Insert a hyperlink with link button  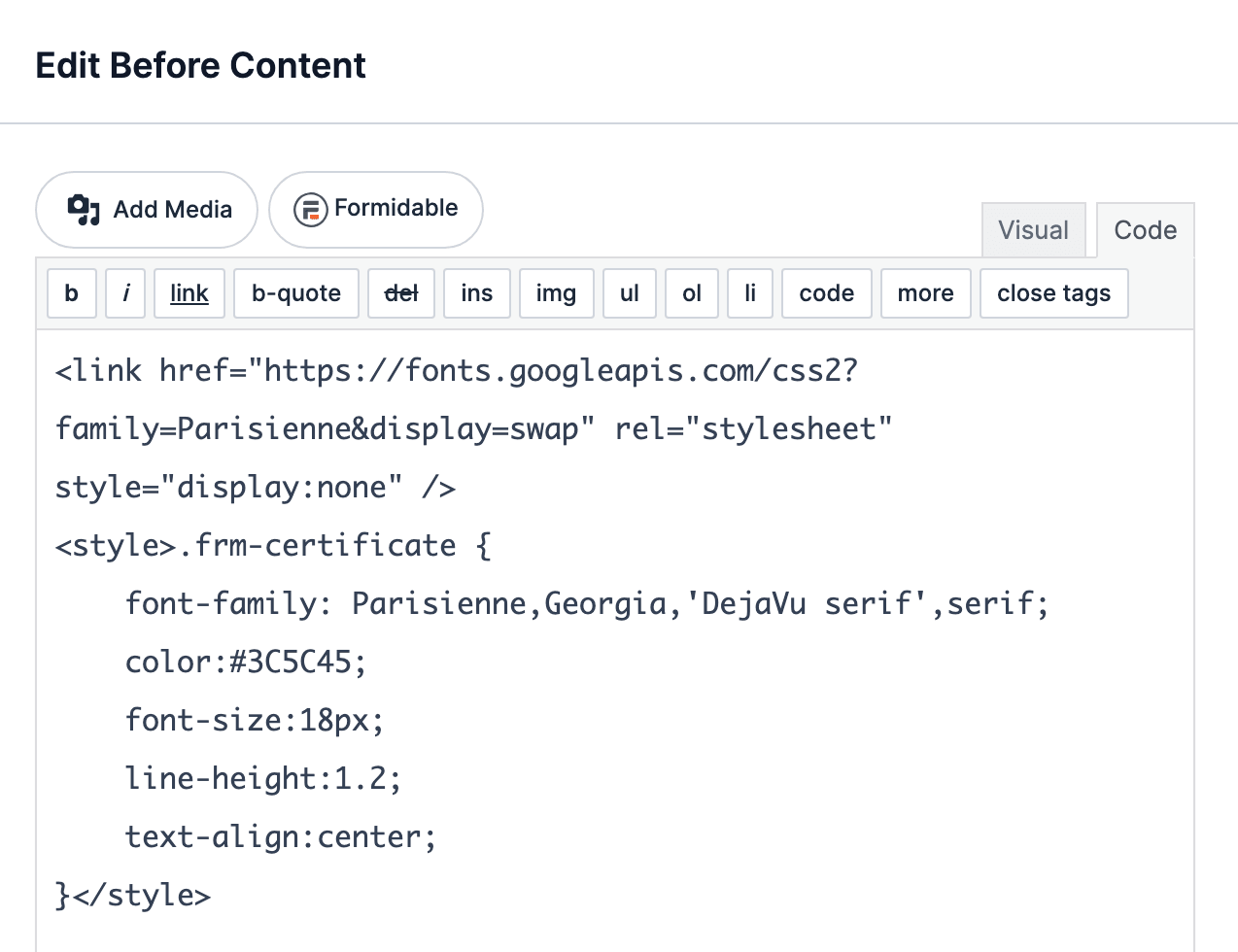(189, 293)
